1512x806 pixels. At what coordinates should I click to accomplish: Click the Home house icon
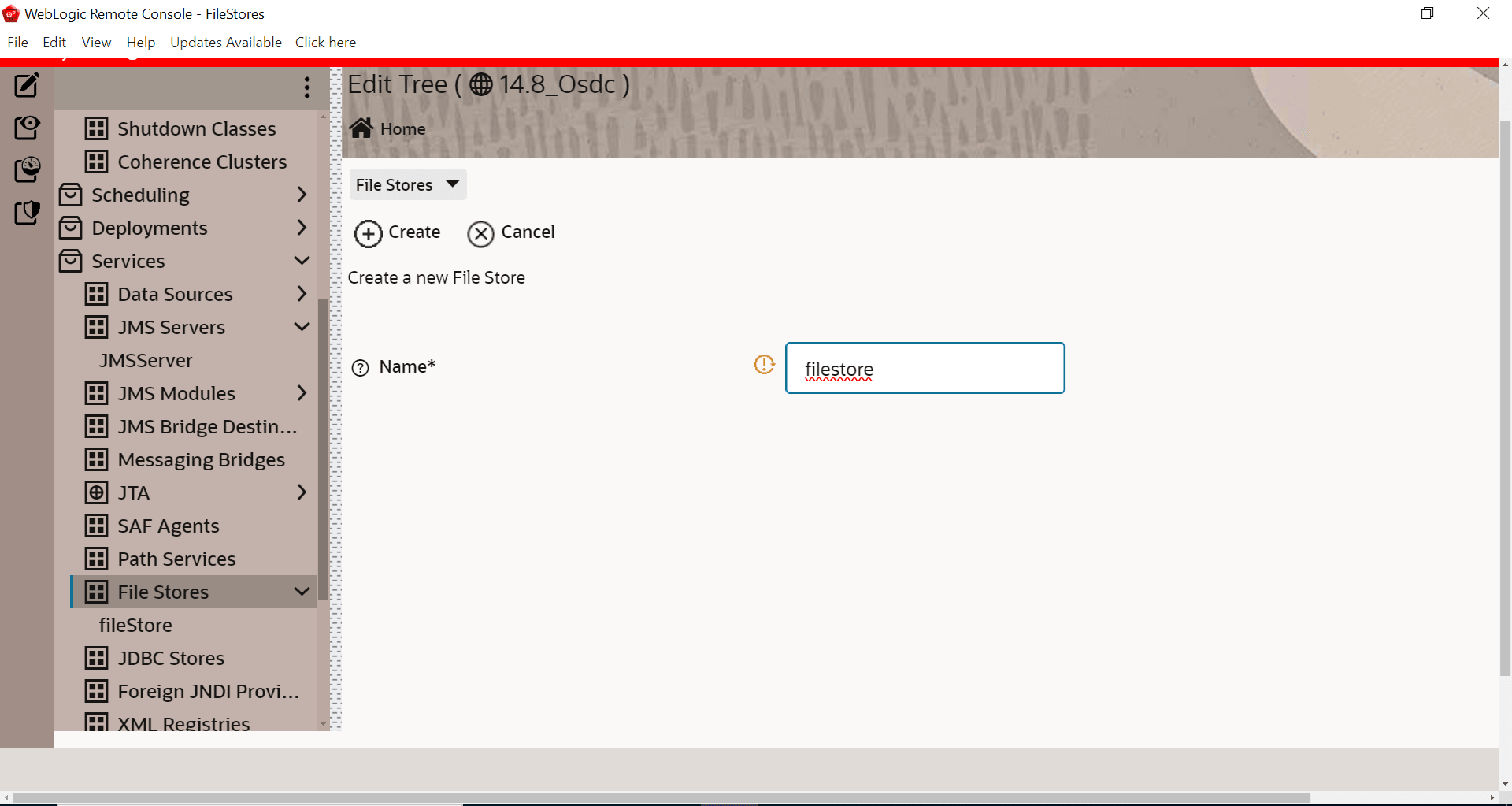pyautogui.click(x=361, y=128)
